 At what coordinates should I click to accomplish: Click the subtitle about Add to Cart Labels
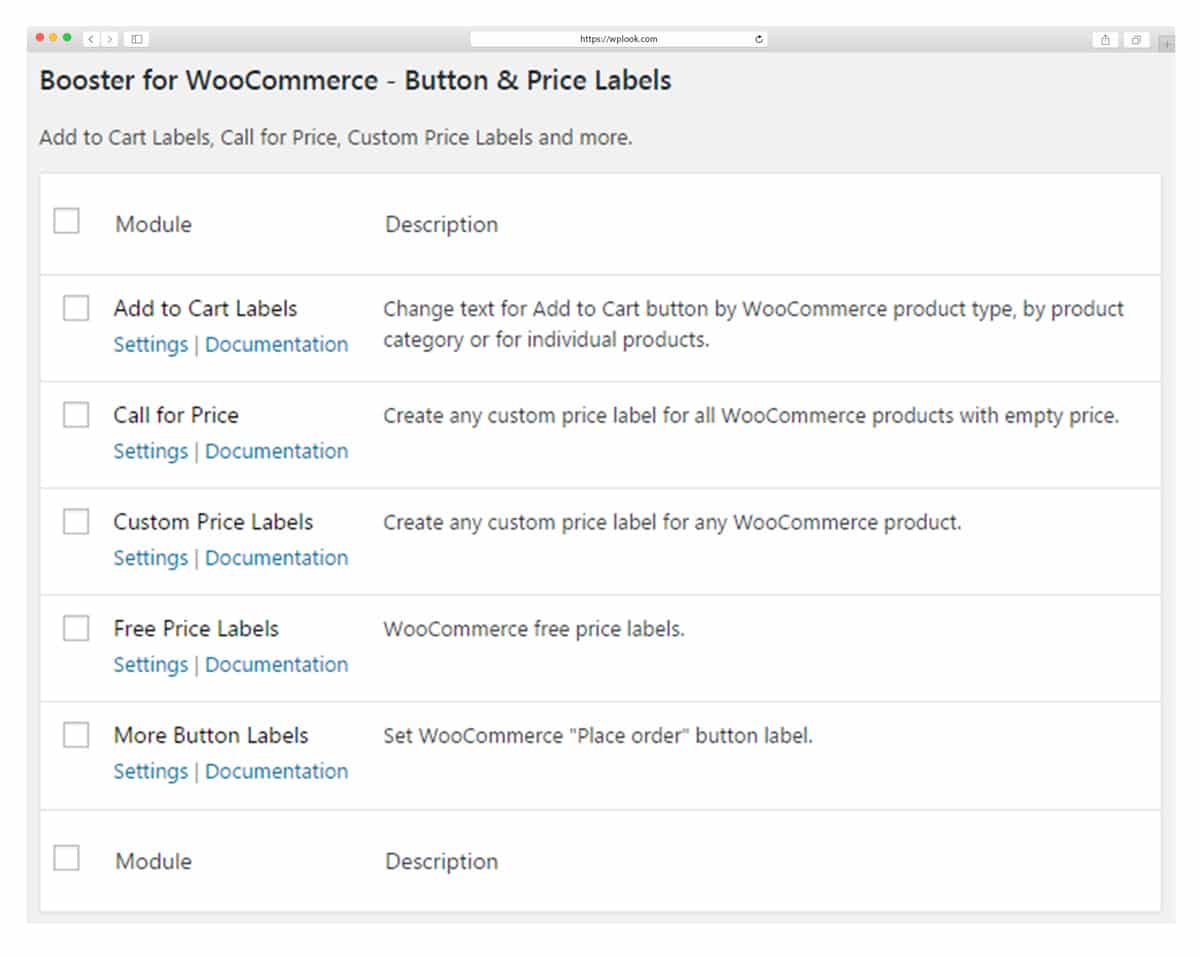click(336, 138)
